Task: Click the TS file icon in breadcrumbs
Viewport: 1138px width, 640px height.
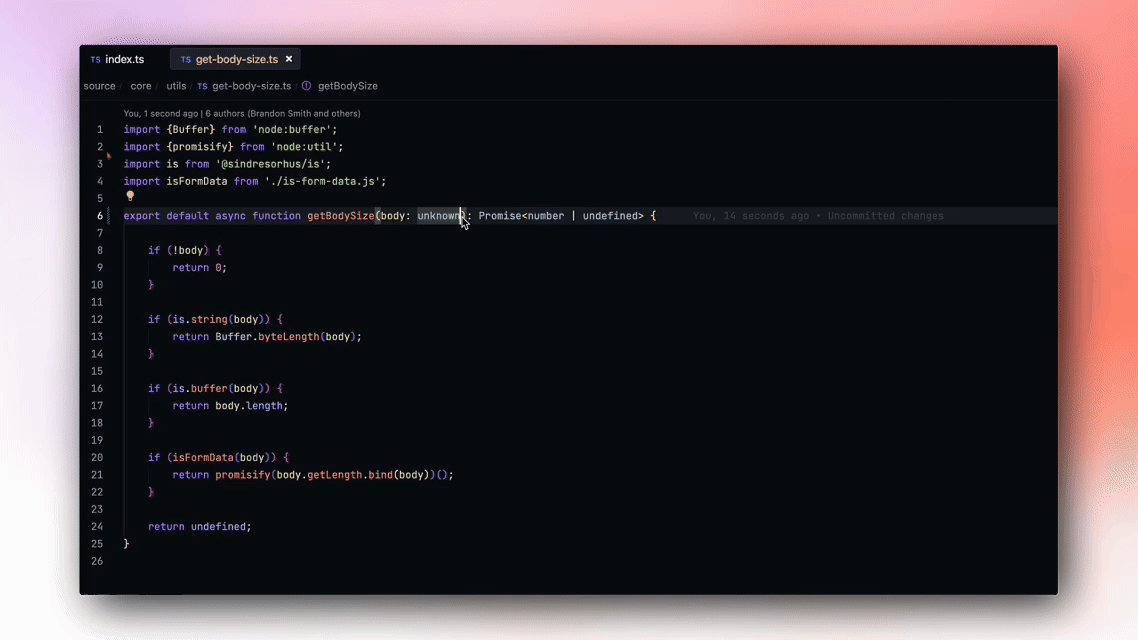Action: [x=202, y=87]
